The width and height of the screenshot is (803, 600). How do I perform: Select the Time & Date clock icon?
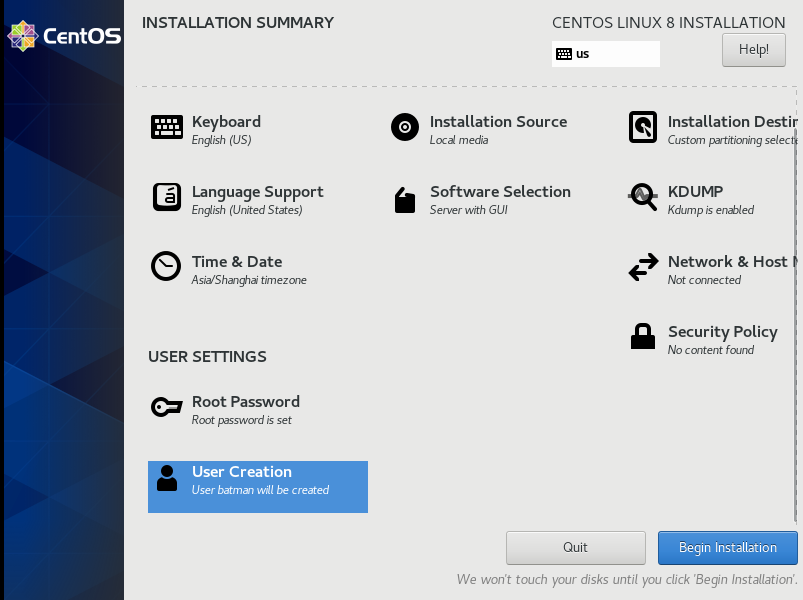click(166, 266)
